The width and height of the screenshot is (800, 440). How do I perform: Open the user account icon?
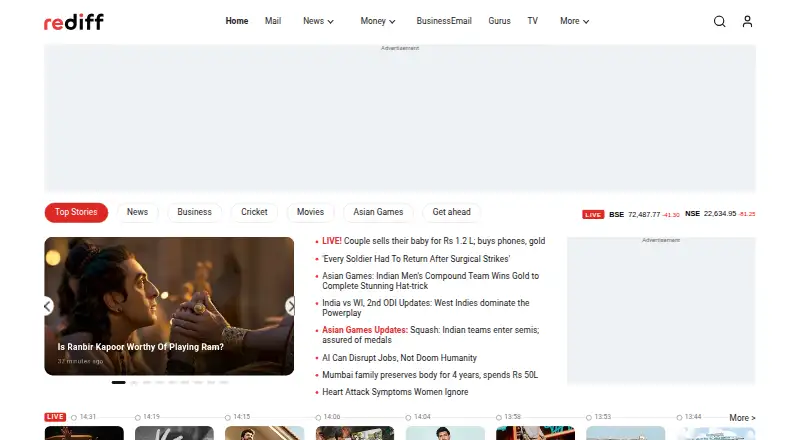point(747,21)
